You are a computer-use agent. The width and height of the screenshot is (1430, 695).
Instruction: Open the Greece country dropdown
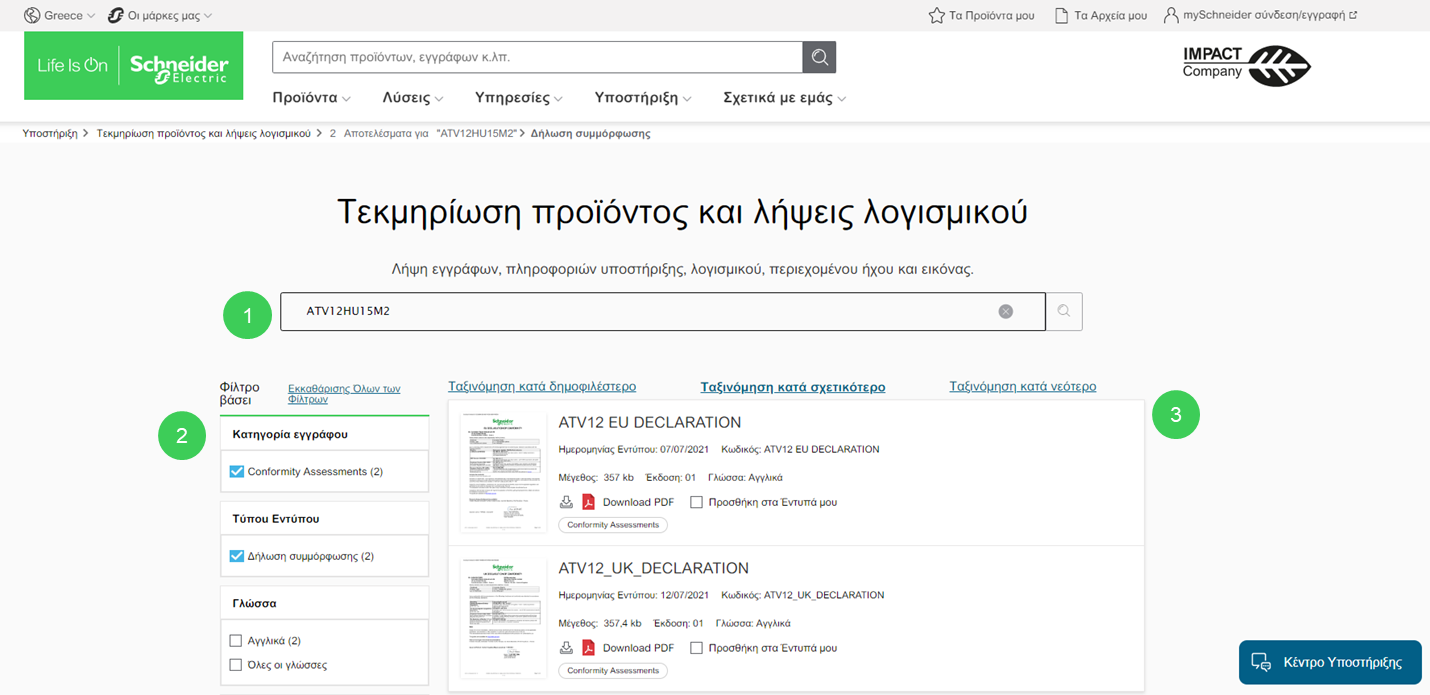pyautogui.click(x=59, y=15)
